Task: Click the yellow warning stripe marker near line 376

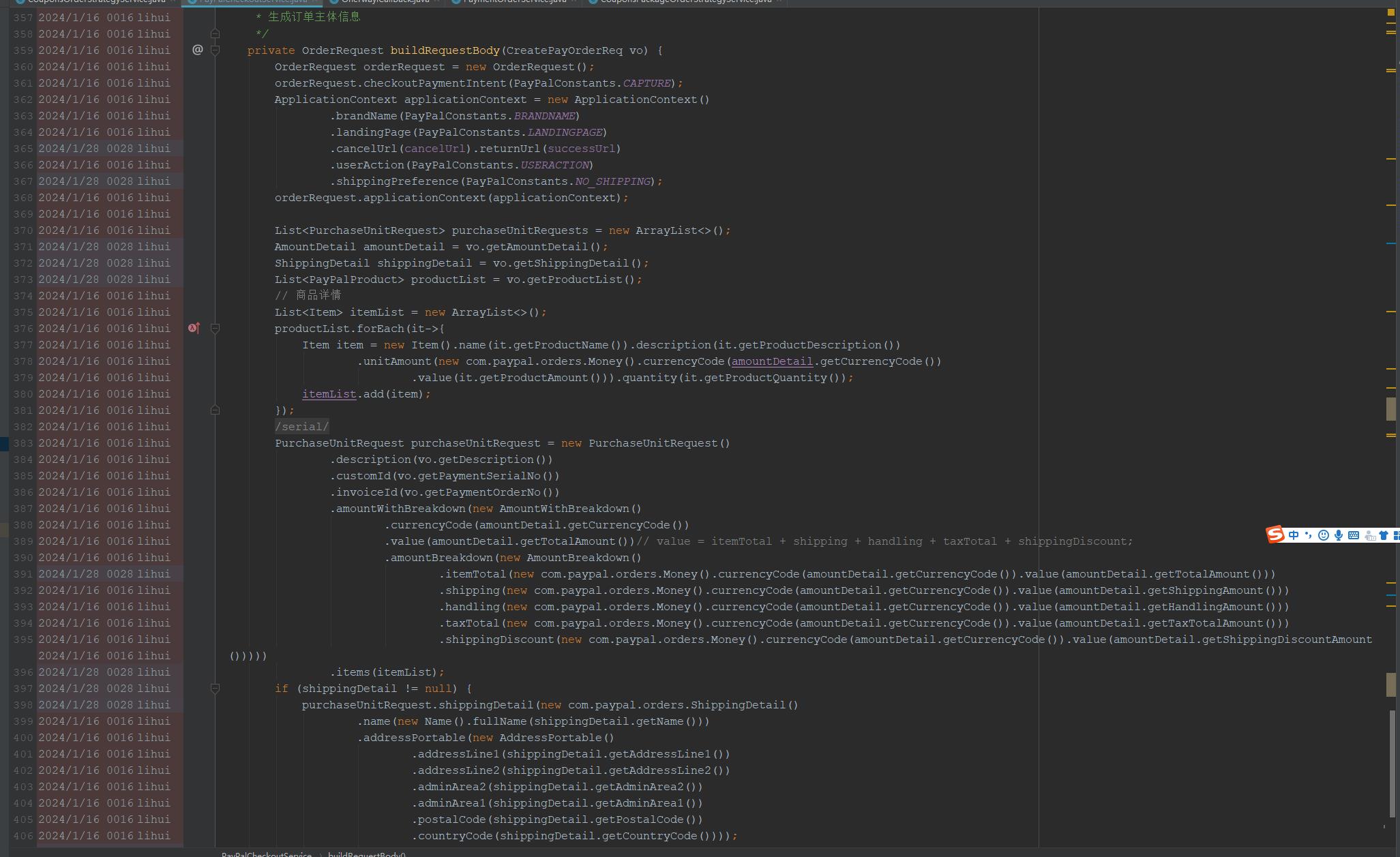Action: pyautogui.click(x=1391, y=312)
